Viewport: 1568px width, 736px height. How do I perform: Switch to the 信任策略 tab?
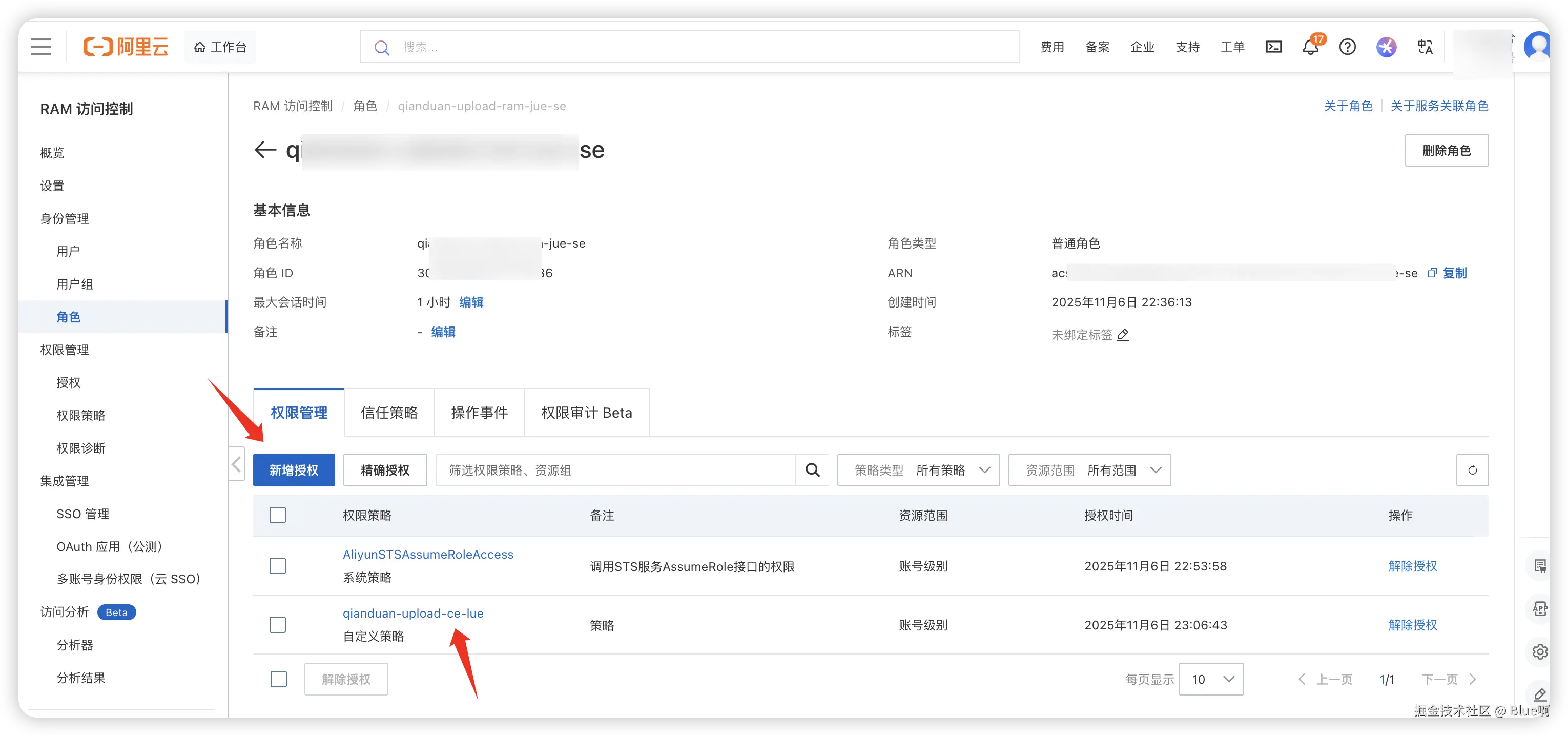(389, 413)
